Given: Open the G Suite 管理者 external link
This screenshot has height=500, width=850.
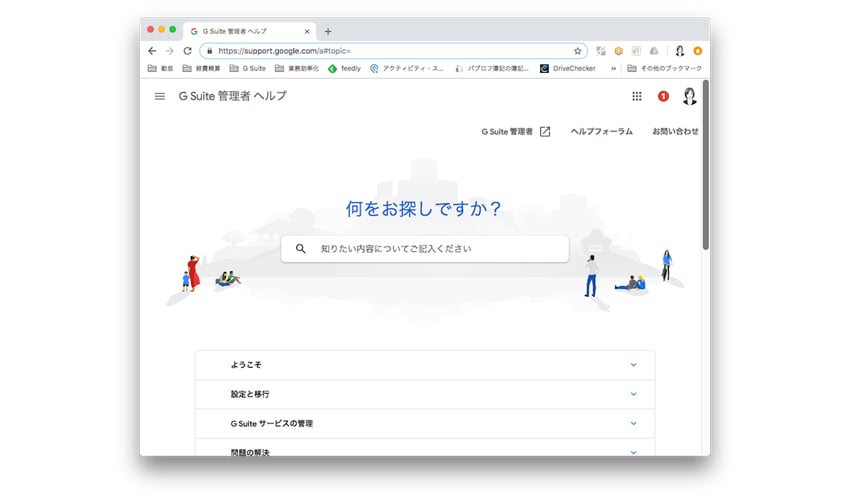Looking at the screenshot, I should pyautogui.click(x=516, y=132).
